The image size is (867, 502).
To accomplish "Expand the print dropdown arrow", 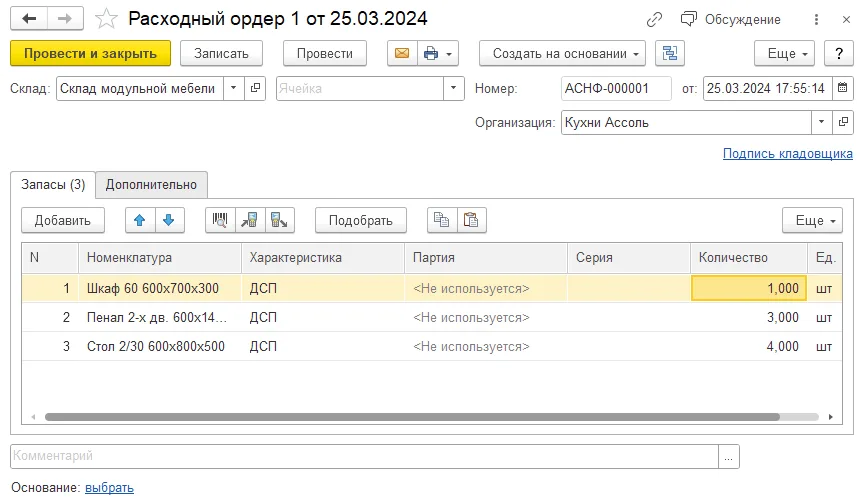I will click(450, 54).
